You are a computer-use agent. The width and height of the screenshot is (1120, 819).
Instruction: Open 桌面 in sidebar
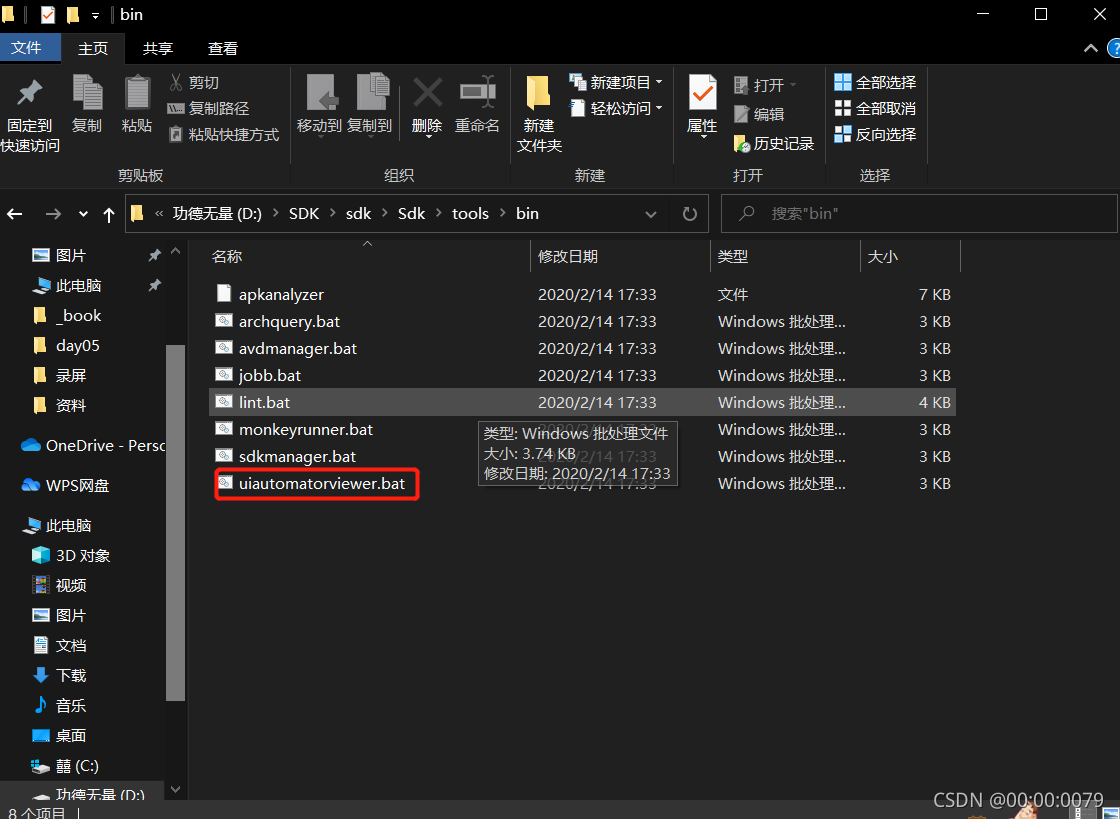[x=60, y=735]
